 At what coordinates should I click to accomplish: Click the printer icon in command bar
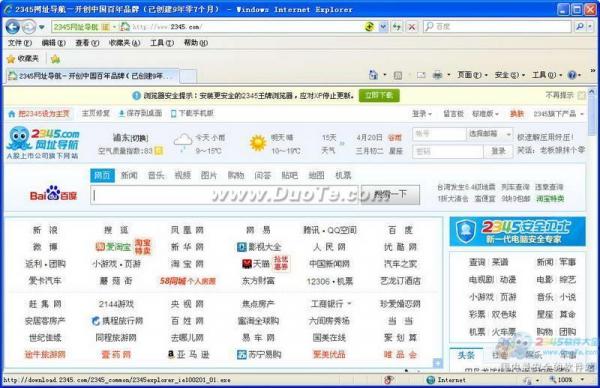437,75
